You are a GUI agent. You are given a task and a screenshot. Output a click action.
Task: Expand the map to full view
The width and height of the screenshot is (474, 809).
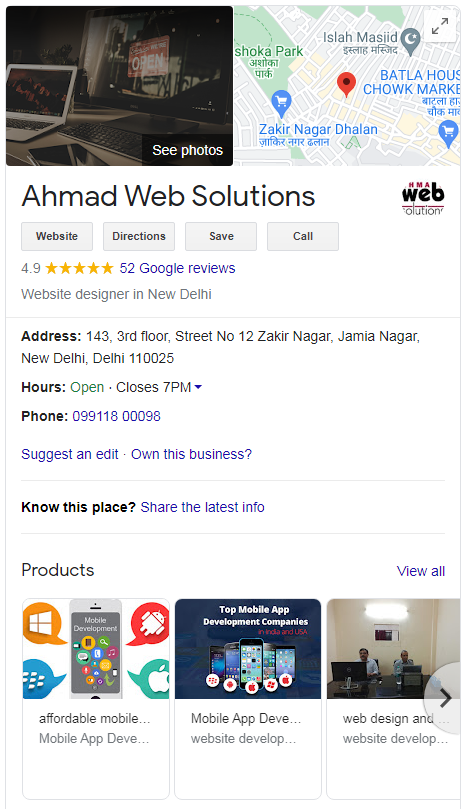440,26
